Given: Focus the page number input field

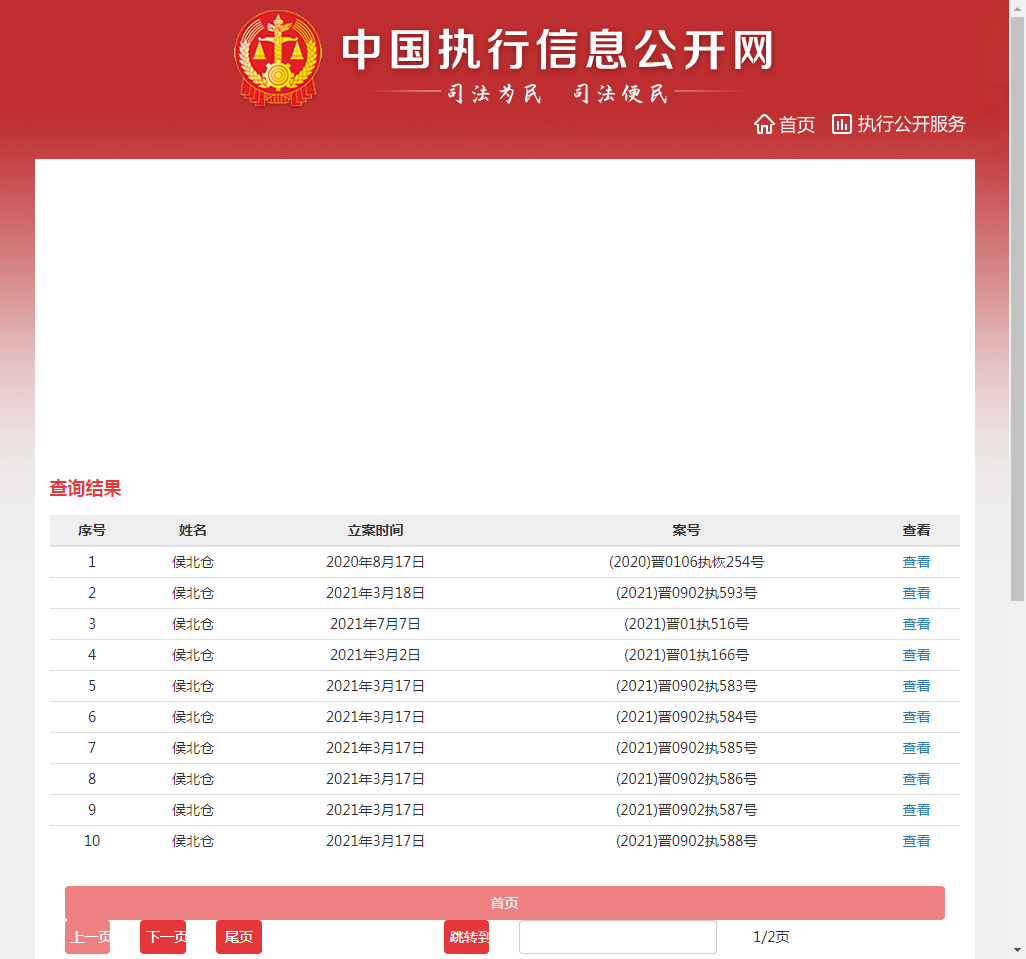Looking at the screenshot, I should pos(617,937).
